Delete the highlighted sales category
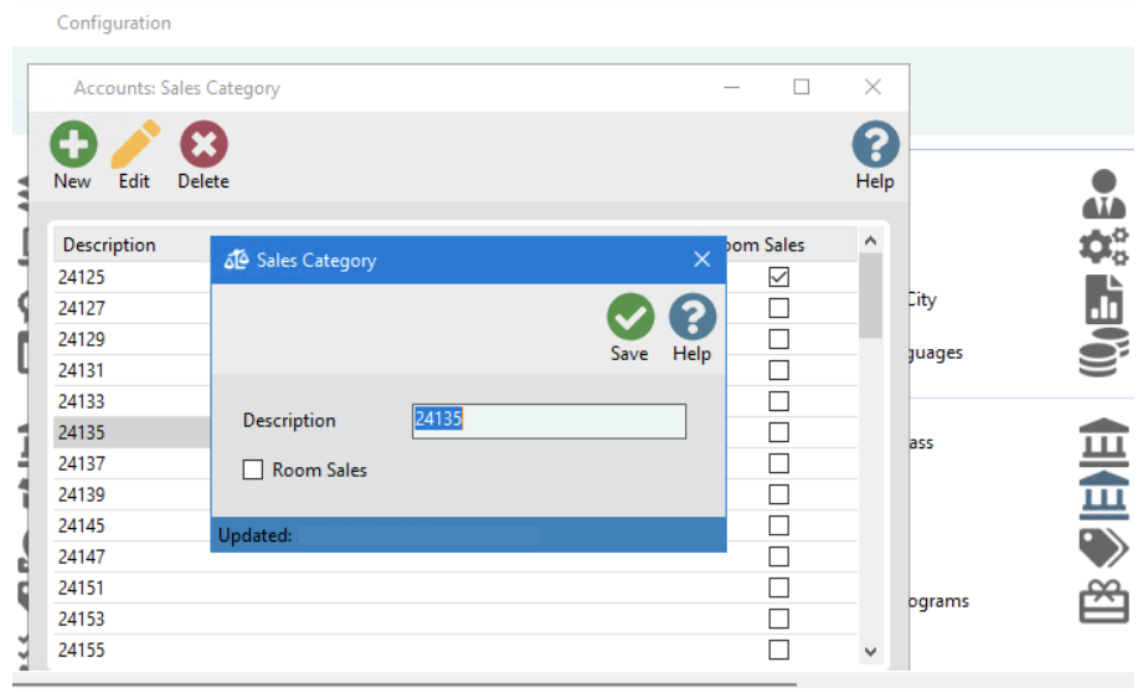The image size is (1144, 692). (203, 146)
